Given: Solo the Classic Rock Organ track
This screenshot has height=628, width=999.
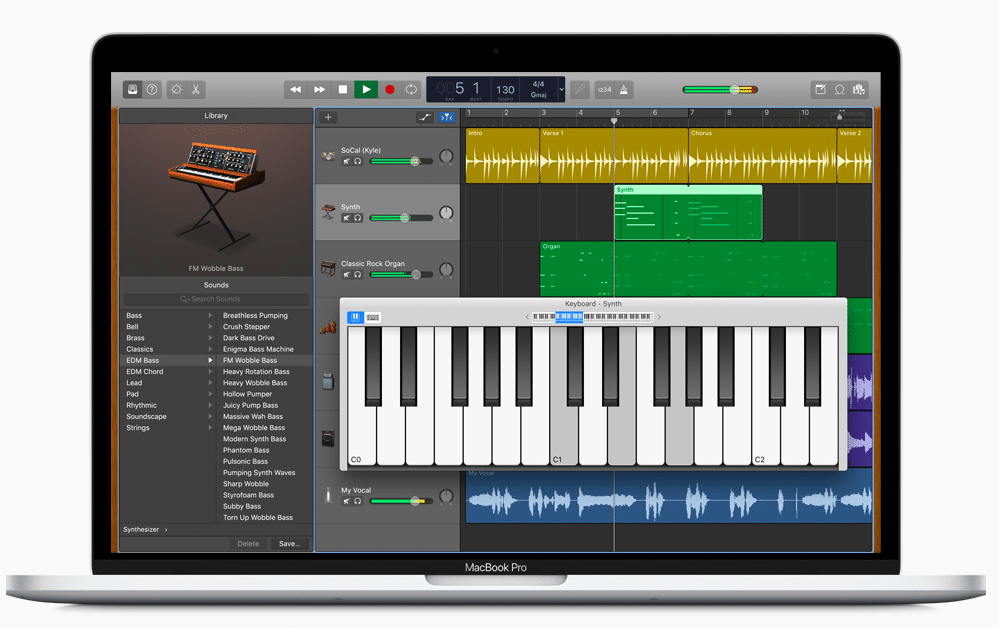Looking at the screenshot, I should point(357,275).
